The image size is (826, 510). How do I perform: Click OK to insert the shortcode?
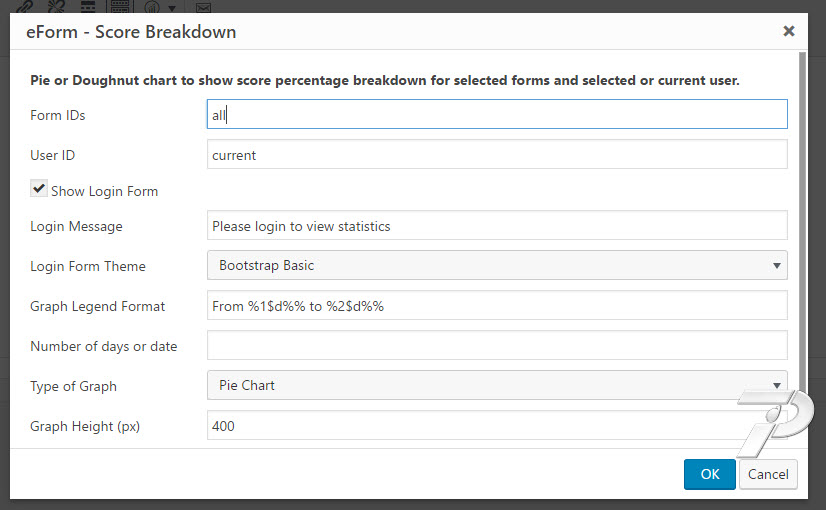point(710,474)
